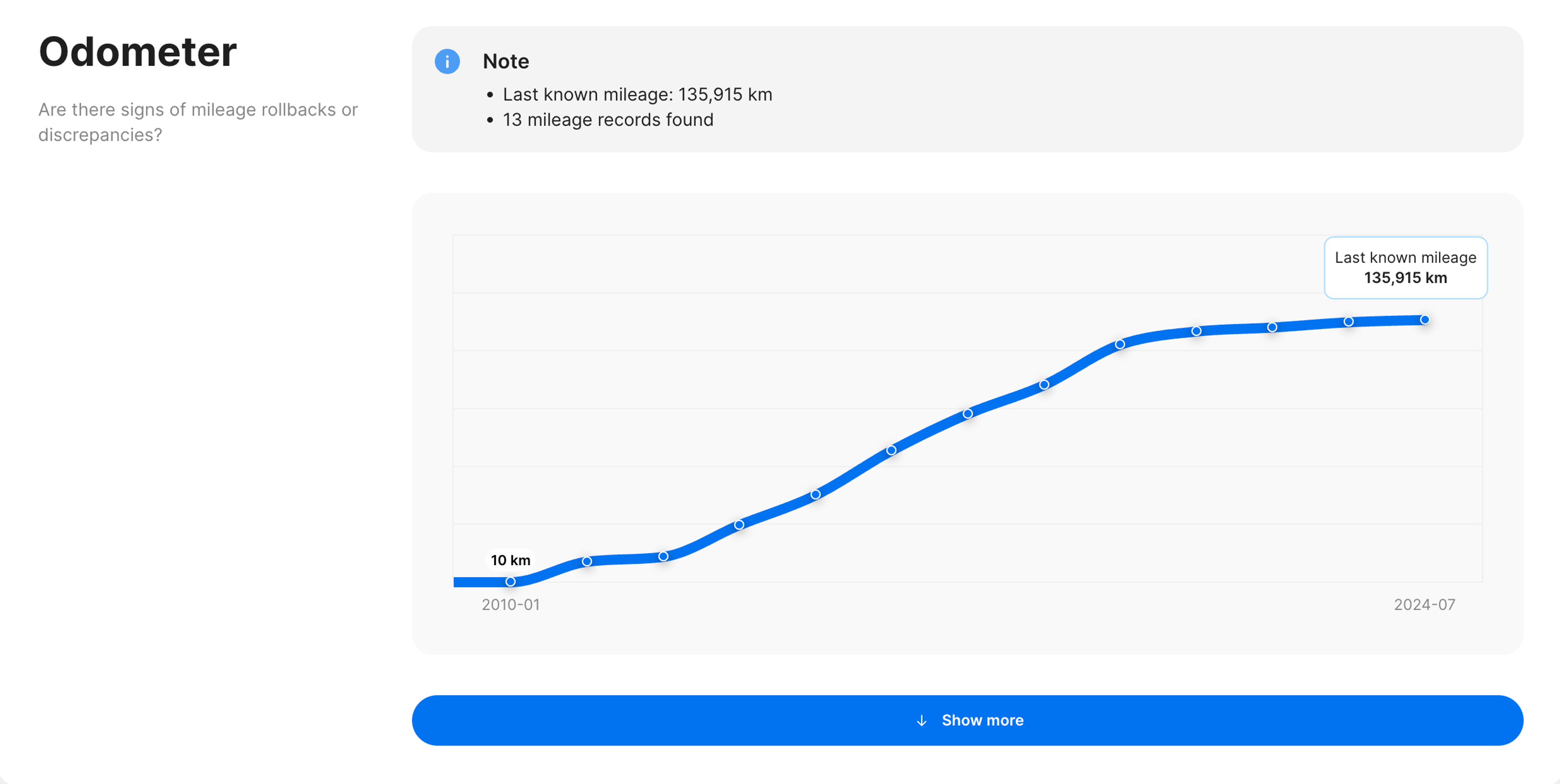The width and height of the screenshot is (1560, 784).
Task: Click the Last known mileage tooltip box
Action: [x=1405, y=268]
